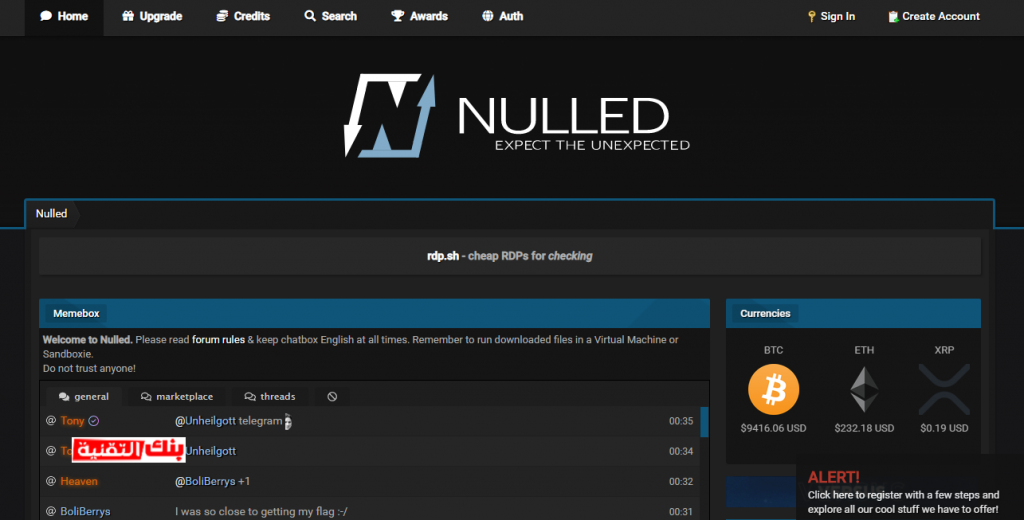This screenshot has height=520, width=1024.
Task: Open BoliBerrys user profile from 00:31 message
Action: (x=85, y=512)
